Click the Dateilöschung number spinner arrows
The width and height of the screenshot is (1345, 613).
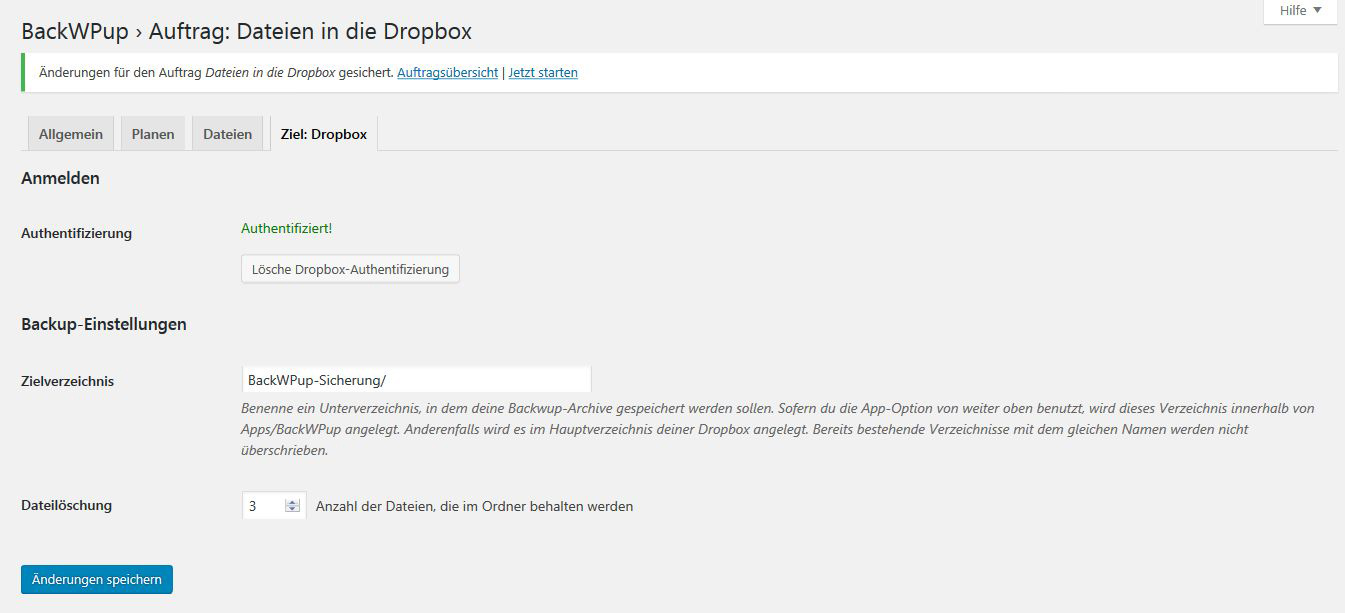293,506
